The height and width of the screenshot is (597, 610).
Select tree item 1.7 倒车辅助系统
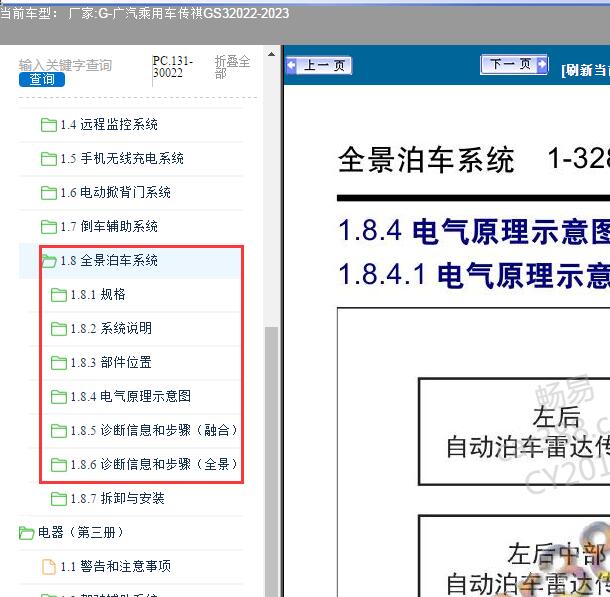point(109,226)
